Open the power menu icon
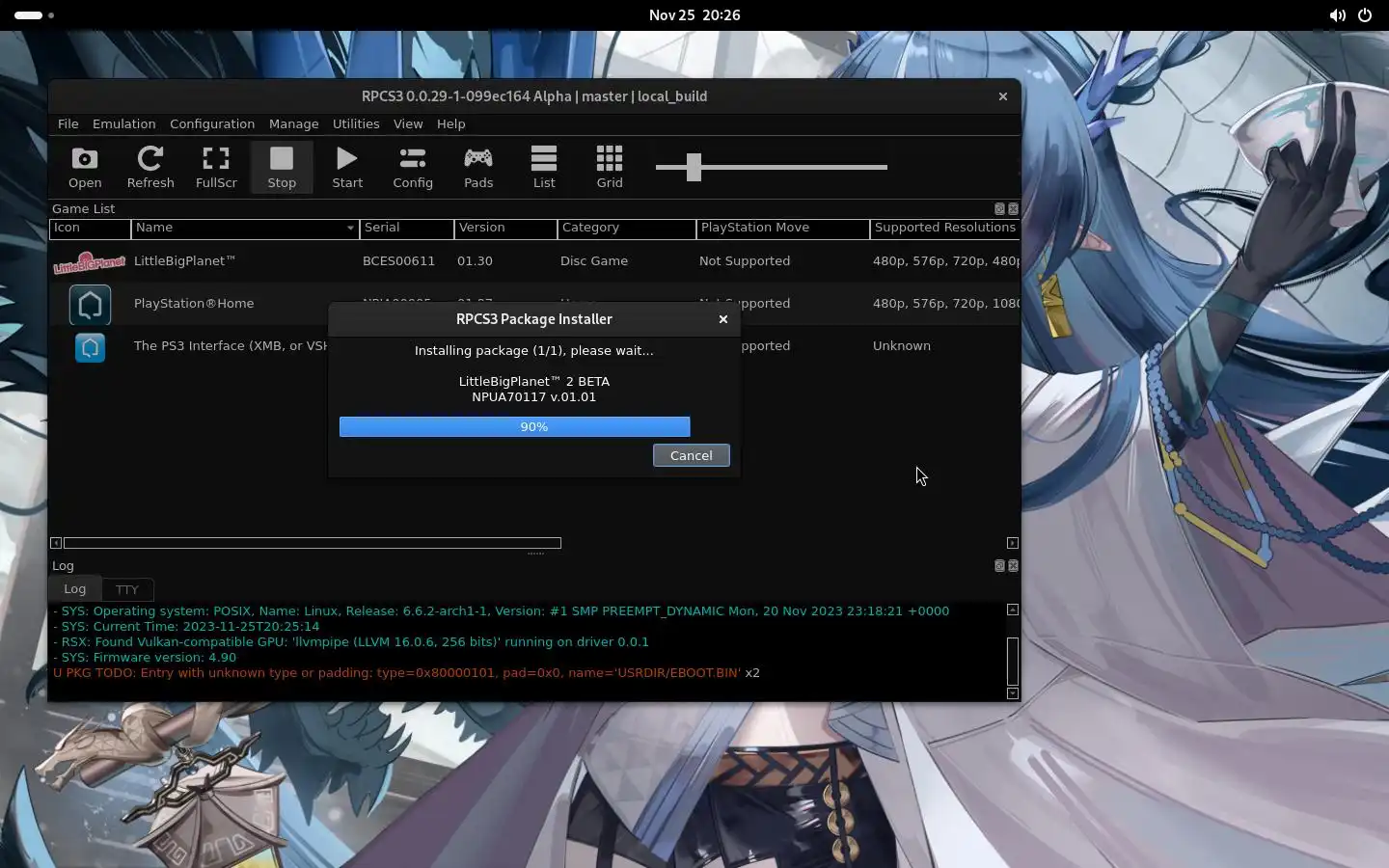Viewport: 1389px width, 868px height. coord(1365,15)
